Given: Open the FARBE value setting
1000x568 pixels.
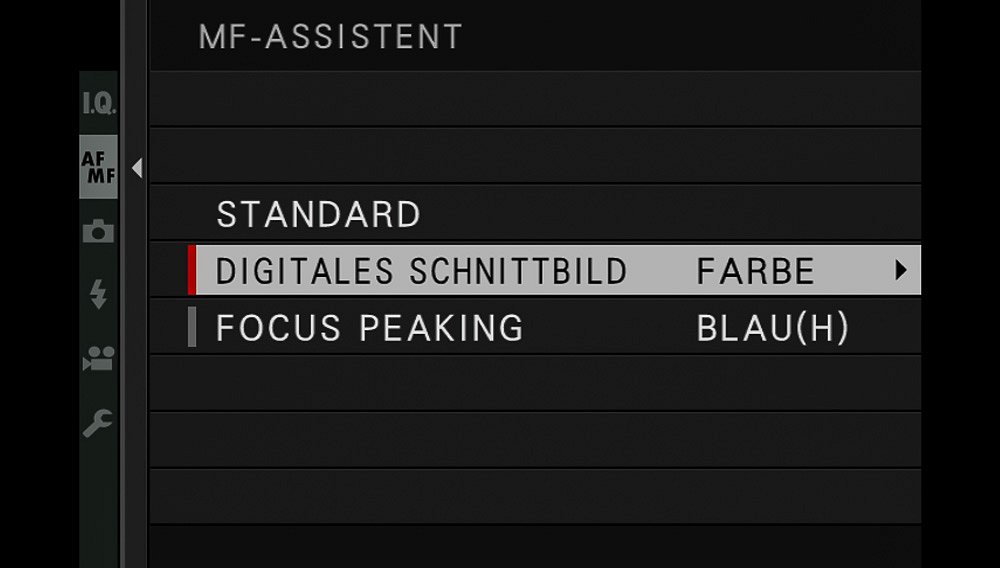Looking at the screenshot, I should [755, 271].
